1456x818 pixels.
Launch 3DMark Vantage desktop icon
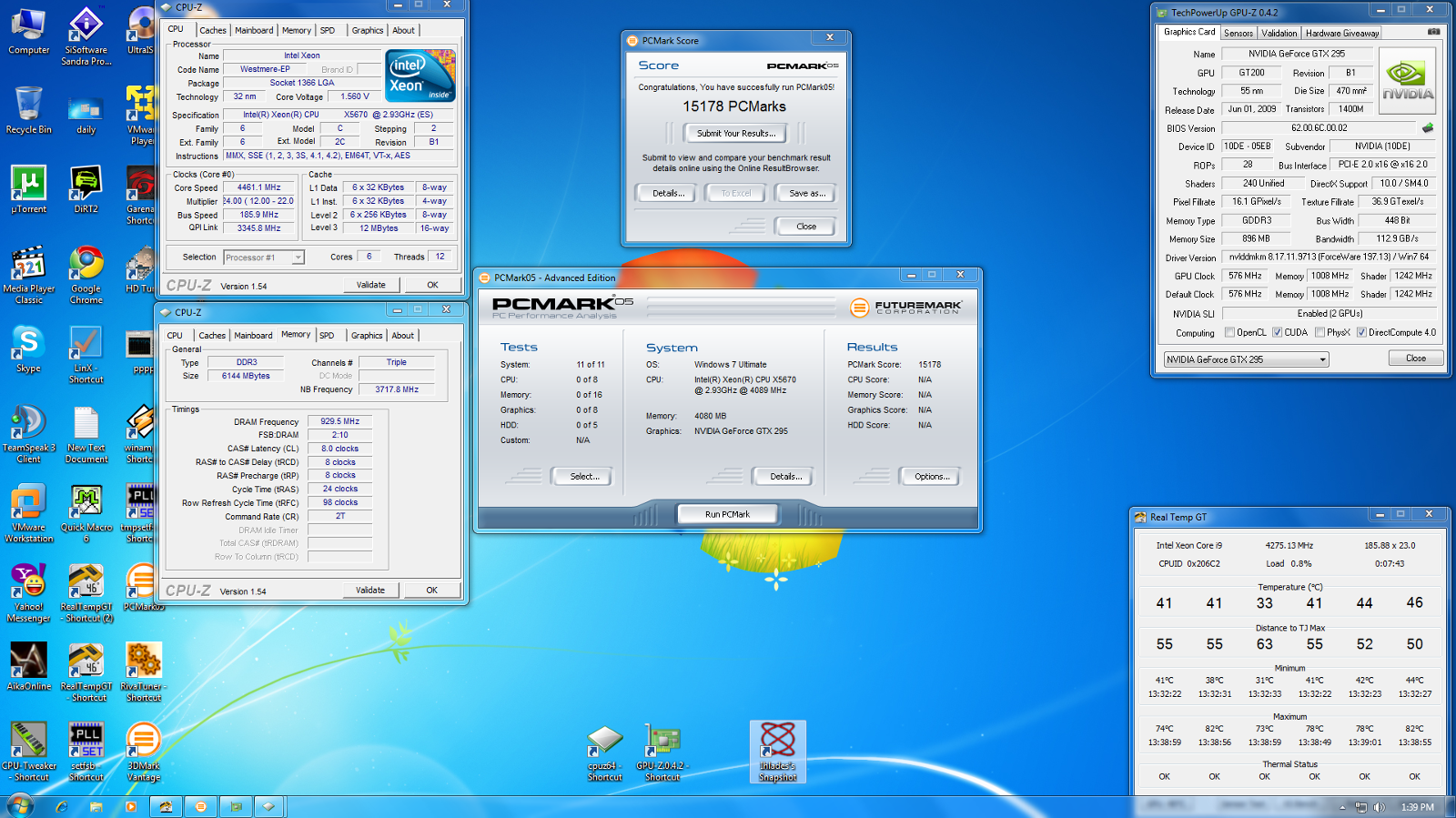[143, 752]
